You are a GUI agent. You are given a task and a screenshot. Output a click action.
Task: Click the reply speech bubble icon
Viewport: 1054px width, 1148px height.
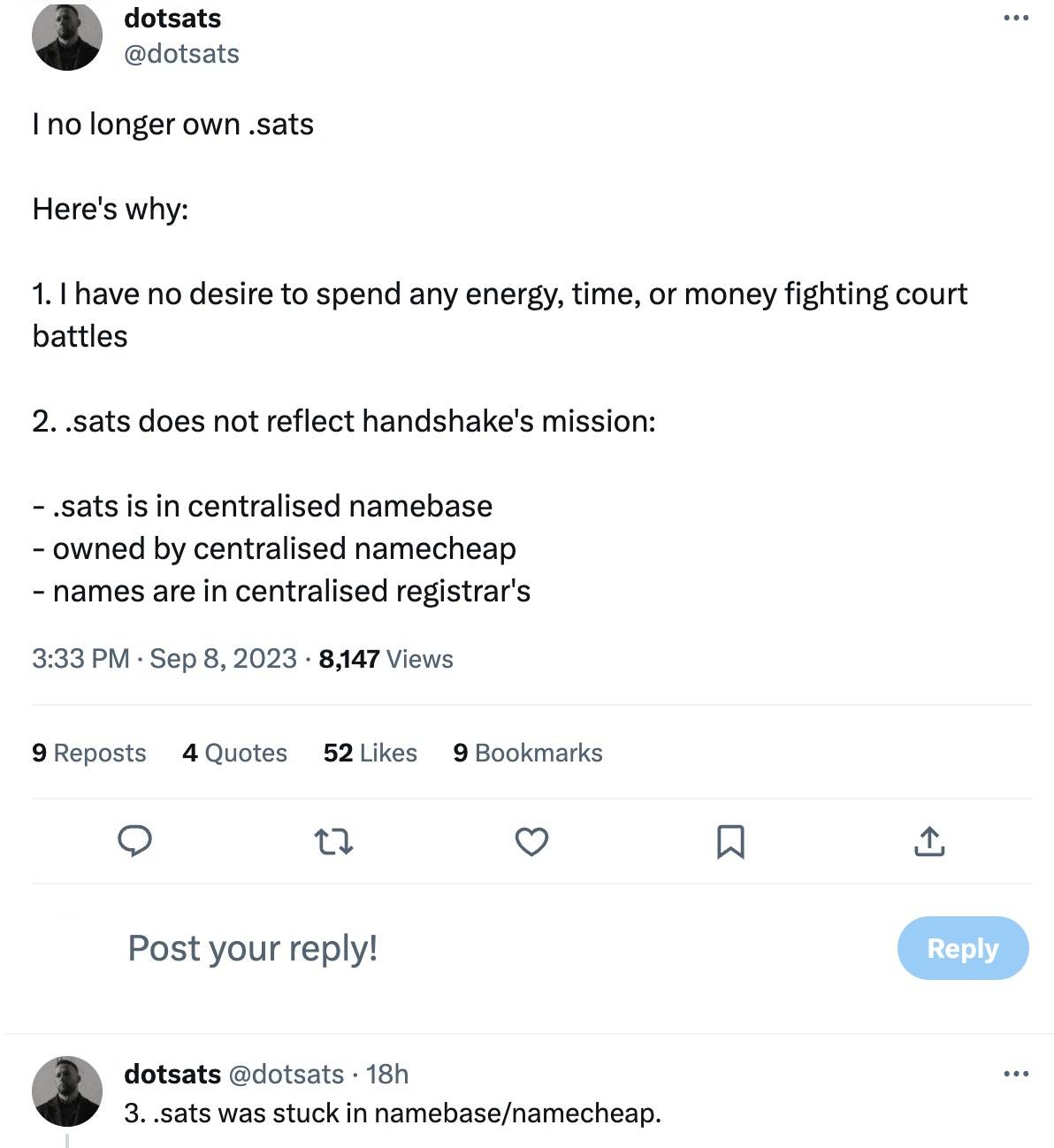(x=135, y=841)
